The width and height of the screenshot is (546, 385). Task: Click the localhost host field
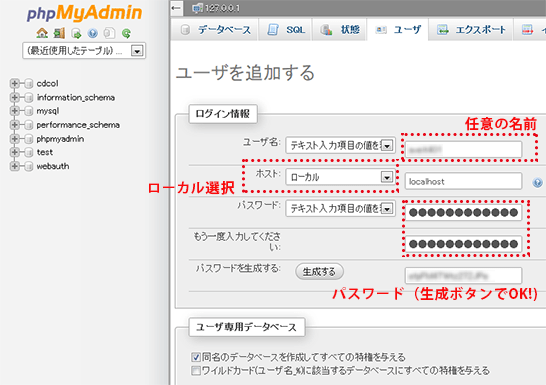point(463,181)
